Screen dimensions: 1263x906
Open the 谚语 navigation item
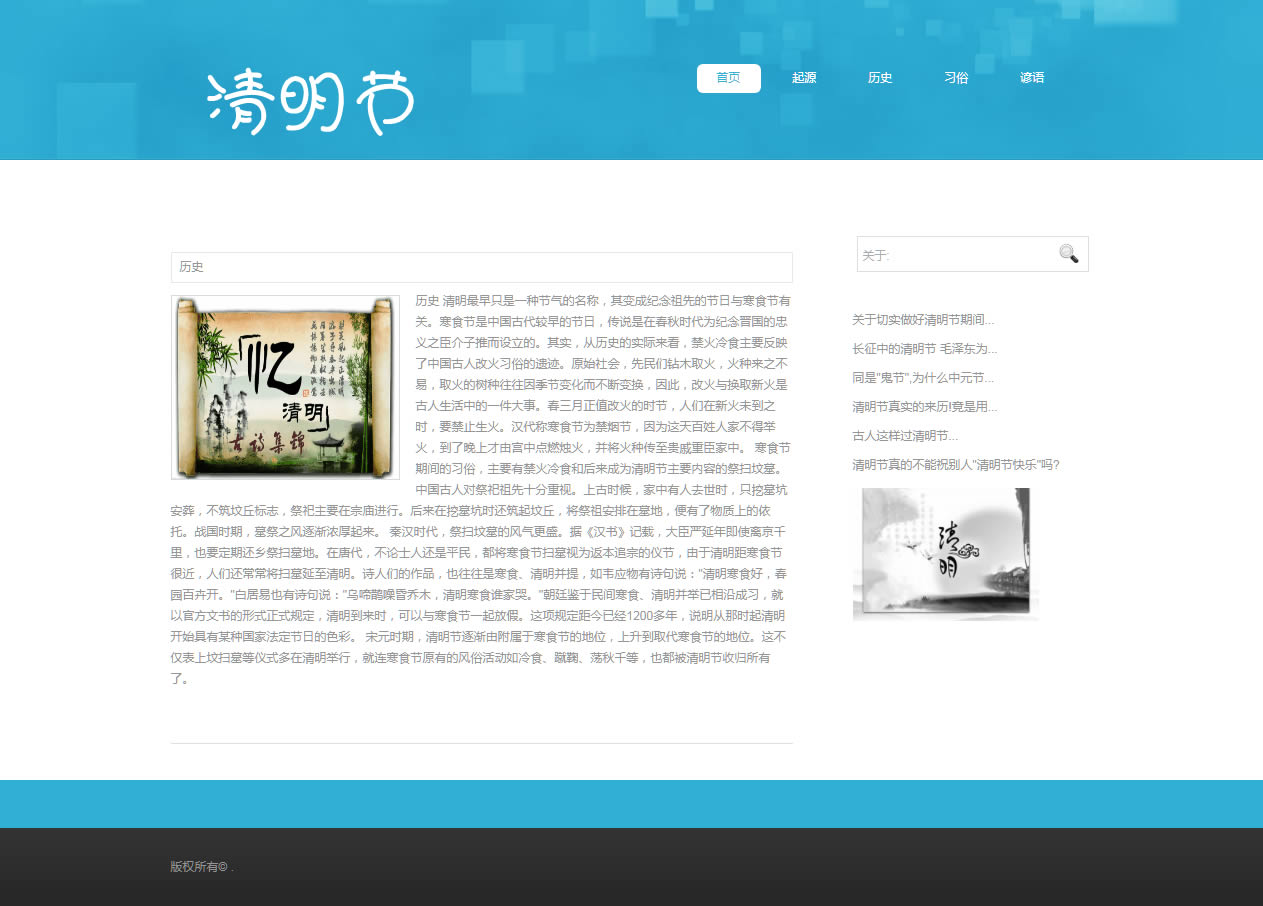click(x=1032, y=78)
